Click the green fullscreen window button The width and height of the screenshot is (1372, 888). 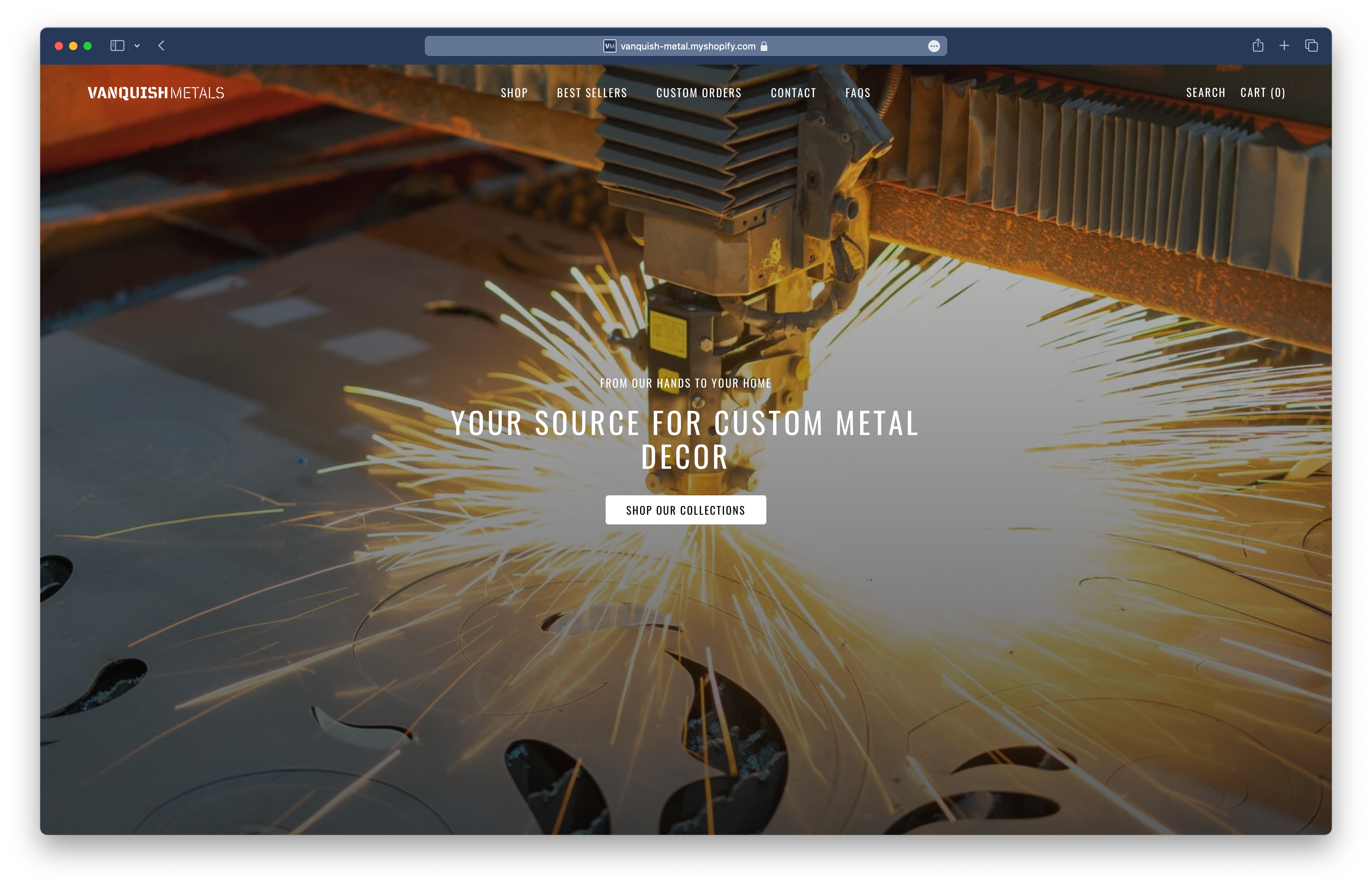(x=88, y=46)
